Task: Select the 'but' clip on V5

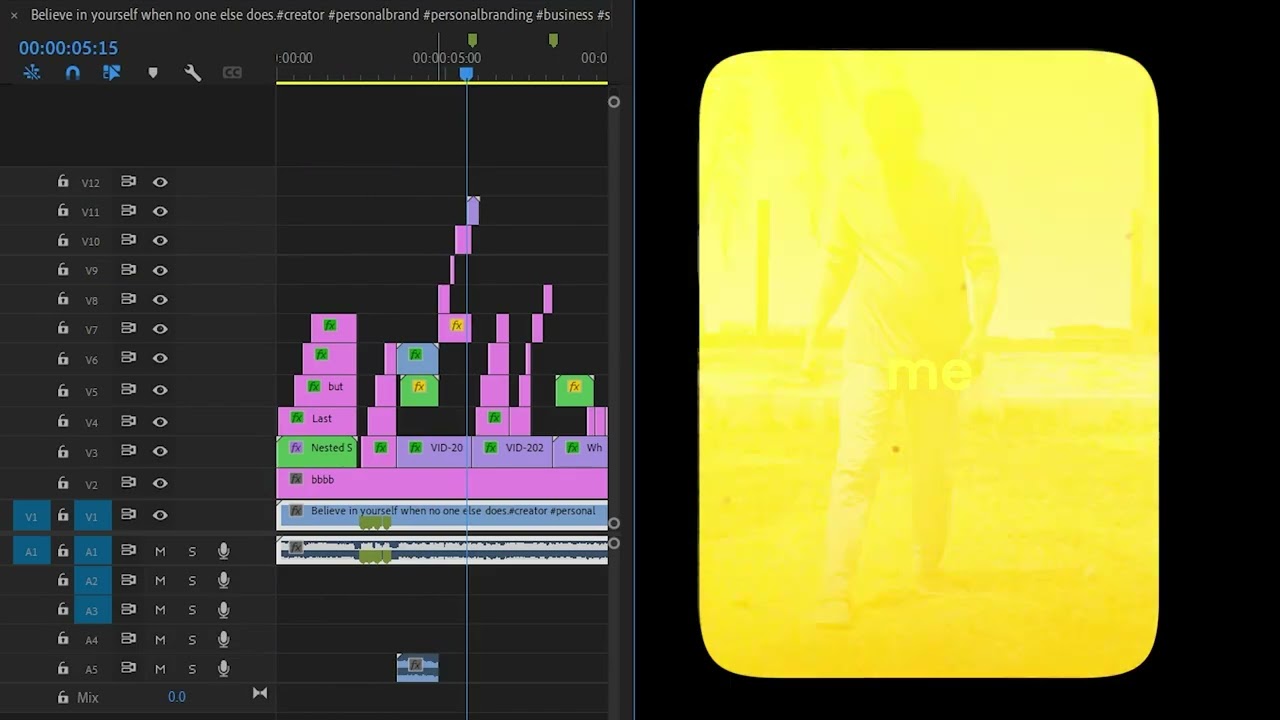Action: tap(325, 390)
